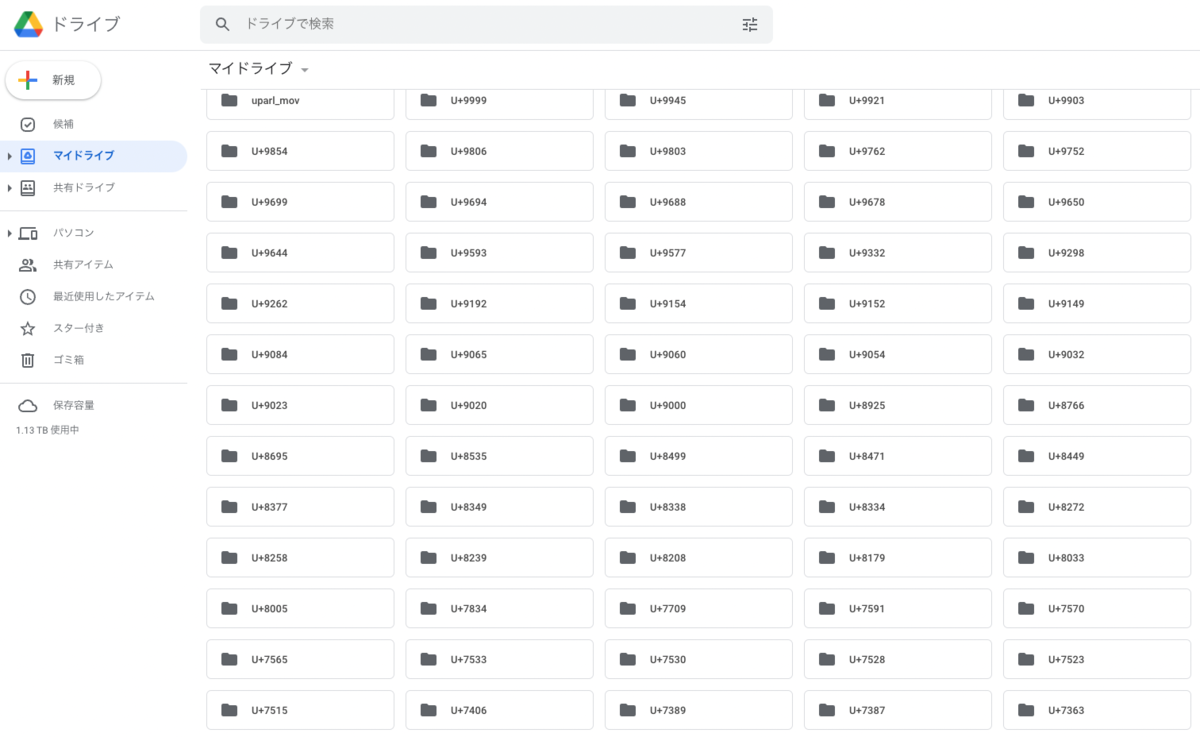Click the U+8925 folder name
Screen dimensions: 1200x737
(867, 406)
